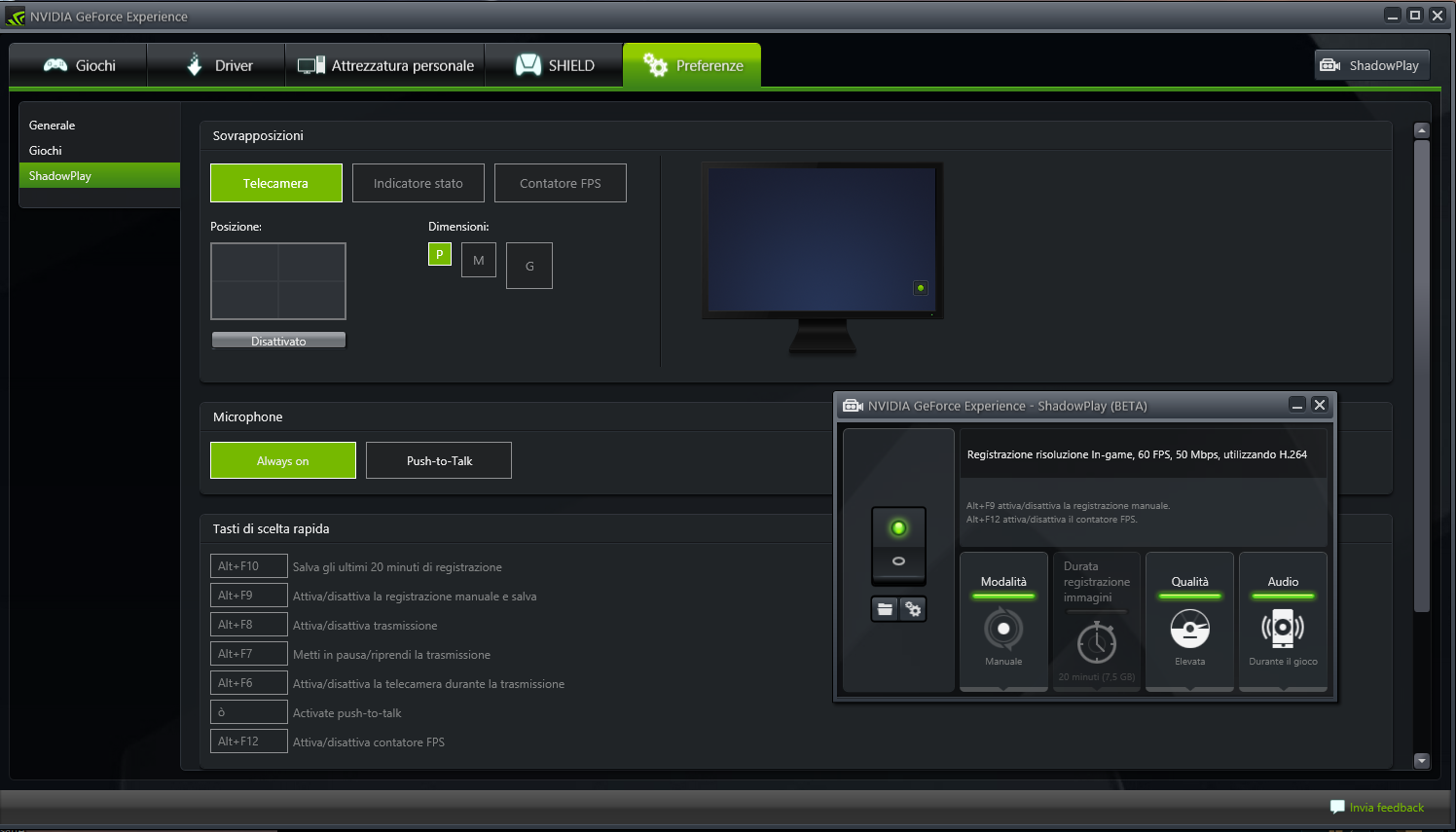Set microphone to Push-to-Talk

pos(439,460)
